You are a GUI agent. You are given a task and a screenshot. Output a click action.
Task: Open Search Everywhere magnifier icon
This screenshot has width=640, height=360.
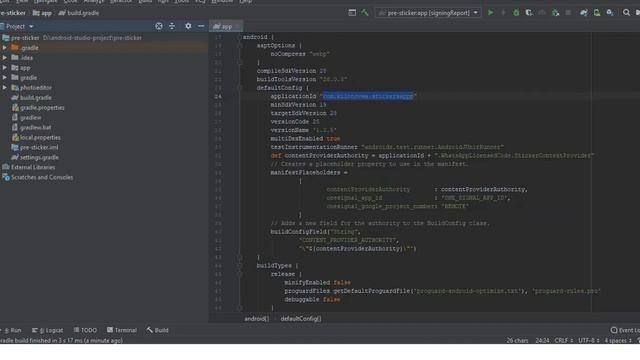tap(626, 13)
